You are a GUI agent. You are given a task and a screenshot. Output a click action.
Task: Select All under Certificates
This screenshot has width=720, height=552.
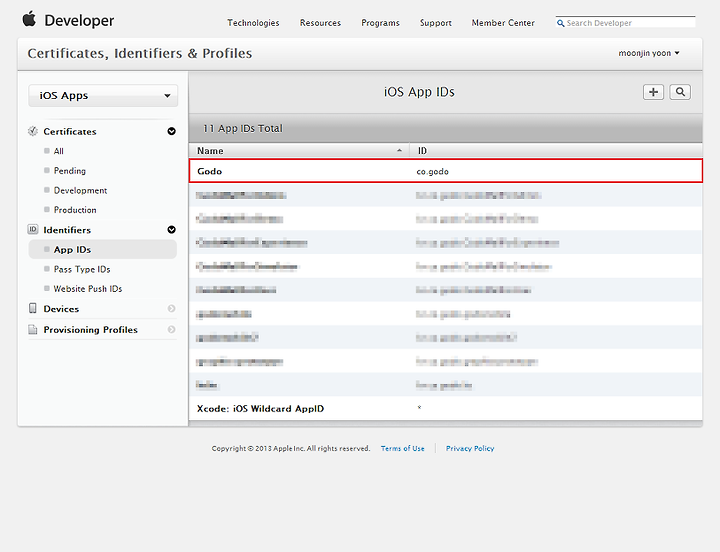(58, 151)
